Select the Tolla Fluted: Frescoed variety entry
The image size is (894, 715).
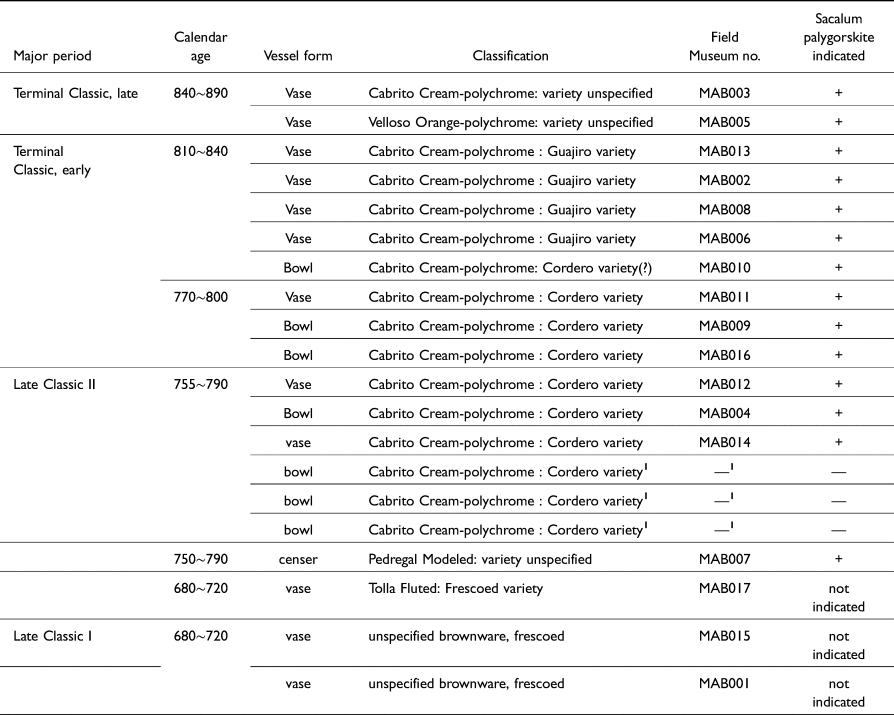point(456,588)
